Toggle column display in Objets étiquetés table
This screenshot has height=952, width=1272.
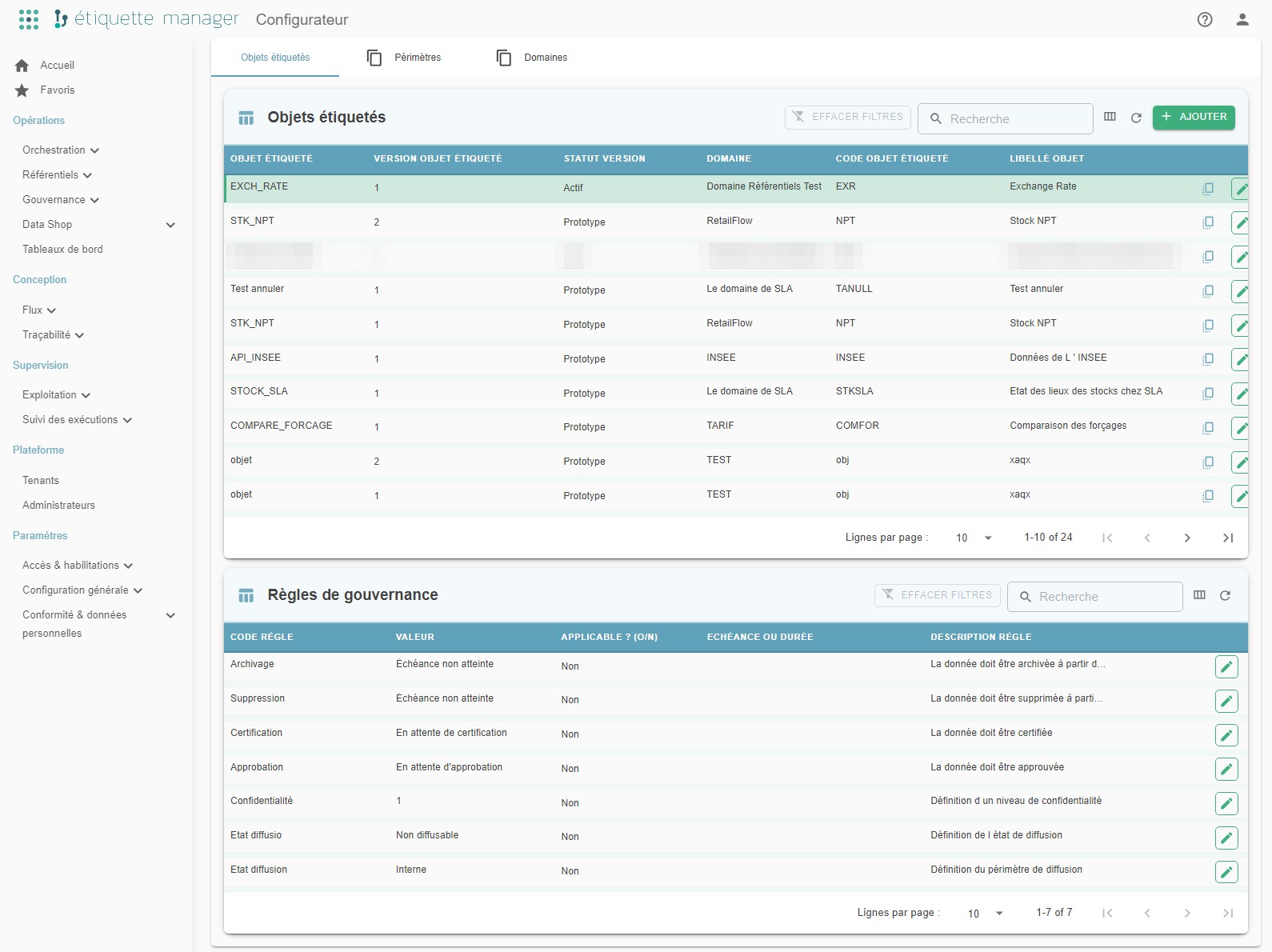point(1110,117)
